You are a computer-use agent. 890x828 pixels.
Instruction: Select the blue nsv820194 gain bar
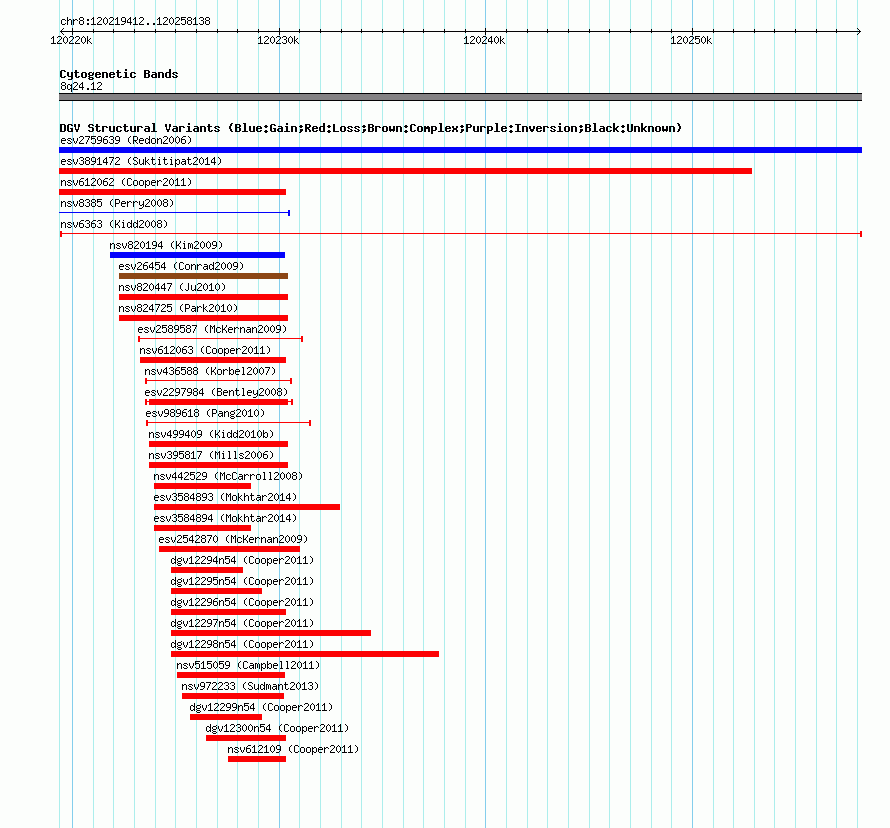pyautogui.click(x=198, y=255)
